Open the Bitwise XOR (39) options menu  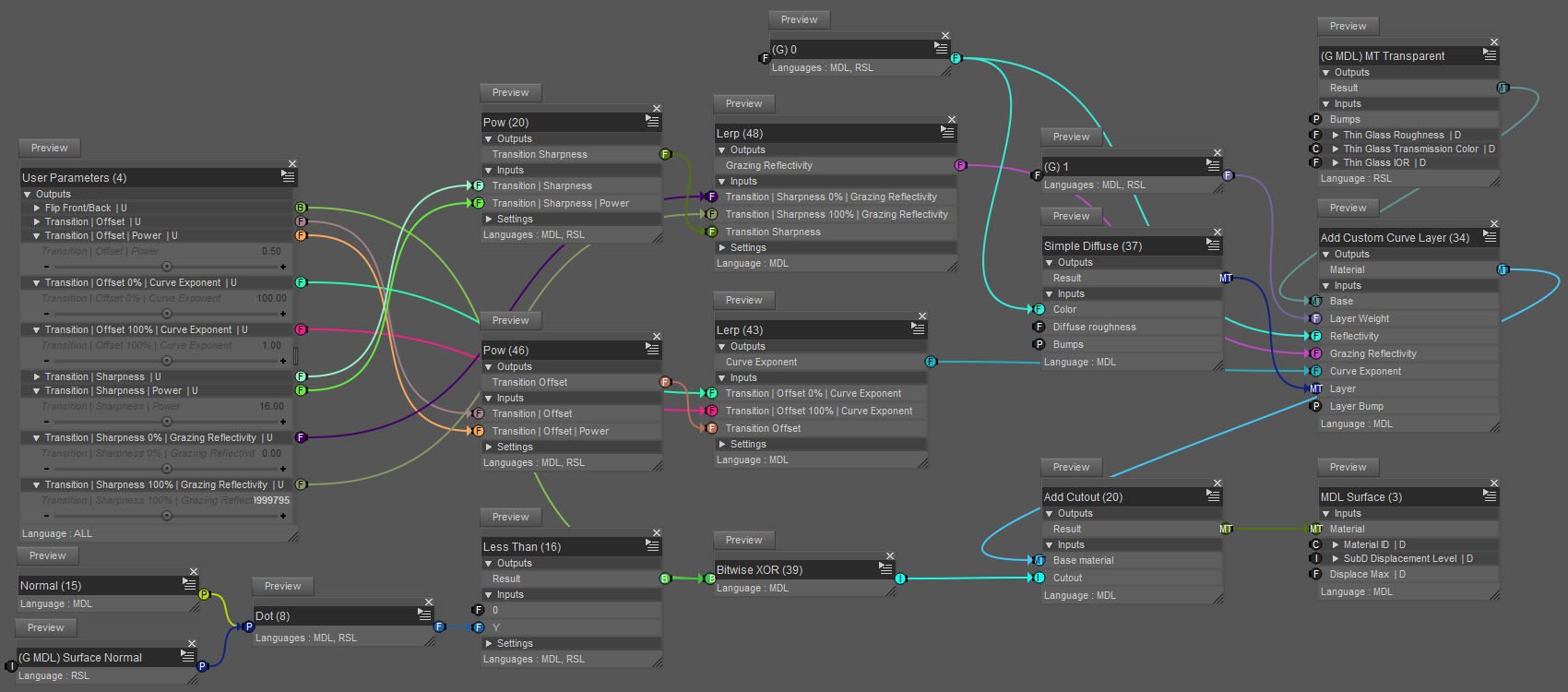pos(886,567)
